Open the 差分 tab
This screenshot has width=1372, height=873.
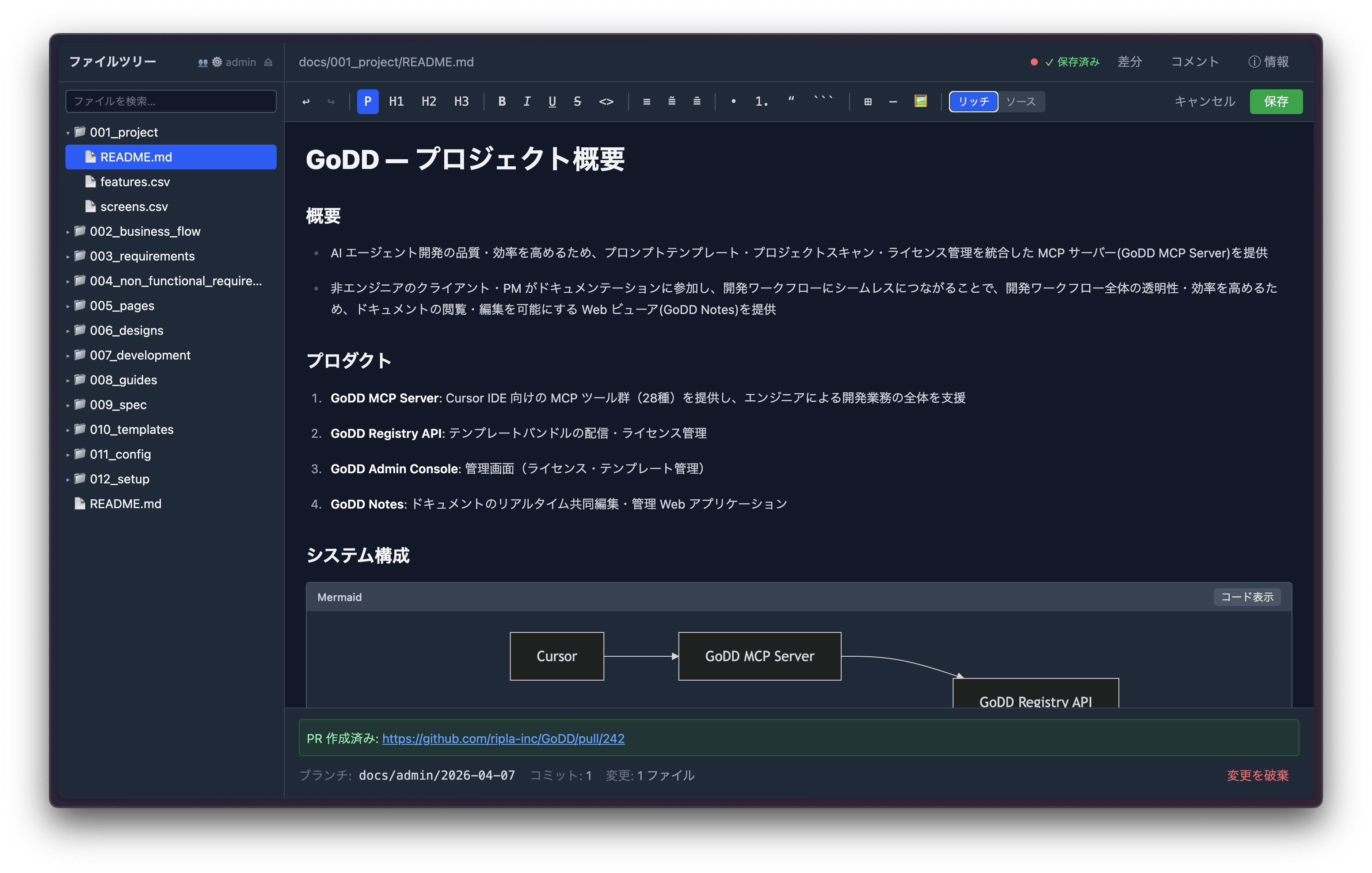click(x=1129, y=61)
